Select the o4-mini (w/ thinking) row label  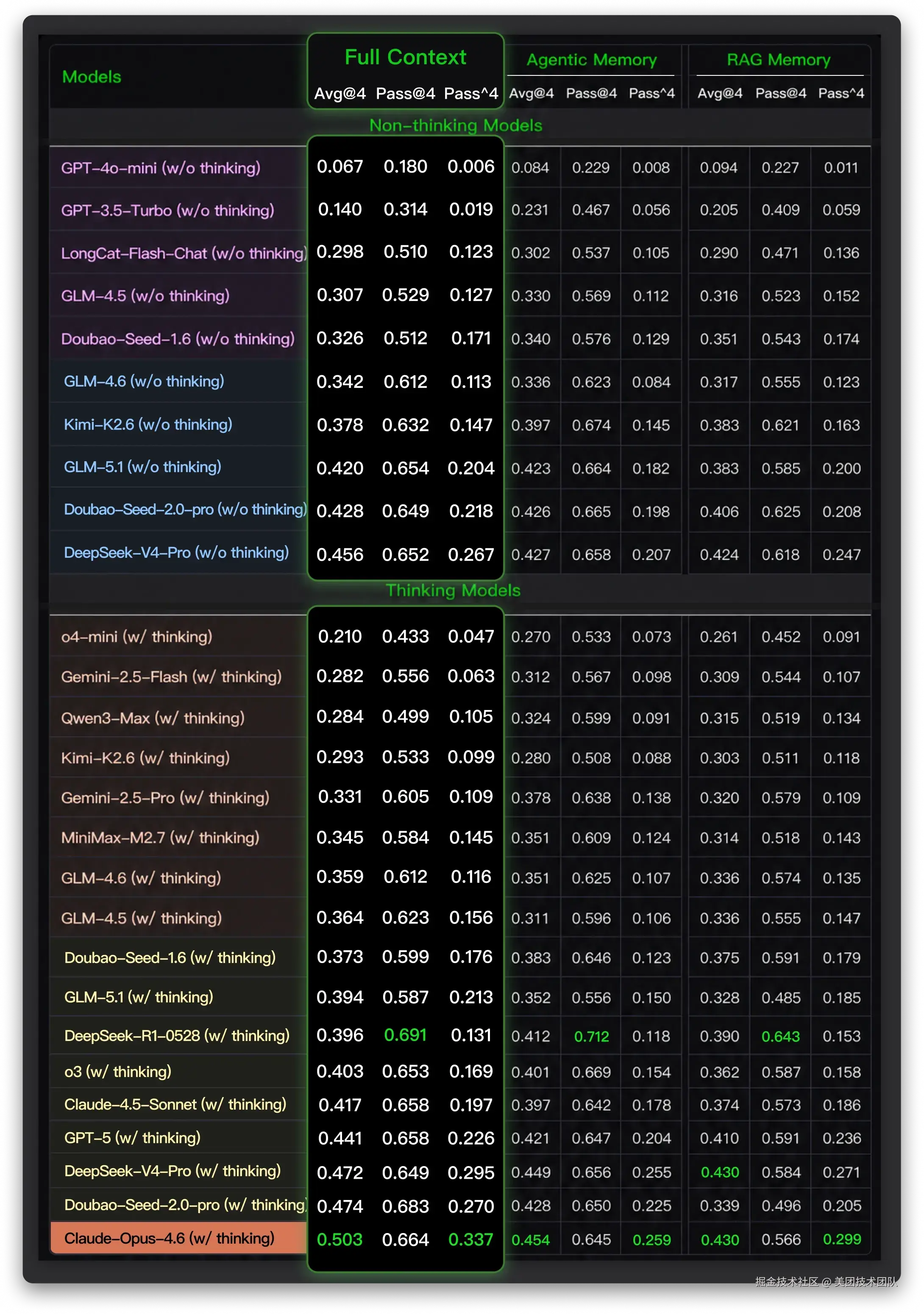coord(137,636)
